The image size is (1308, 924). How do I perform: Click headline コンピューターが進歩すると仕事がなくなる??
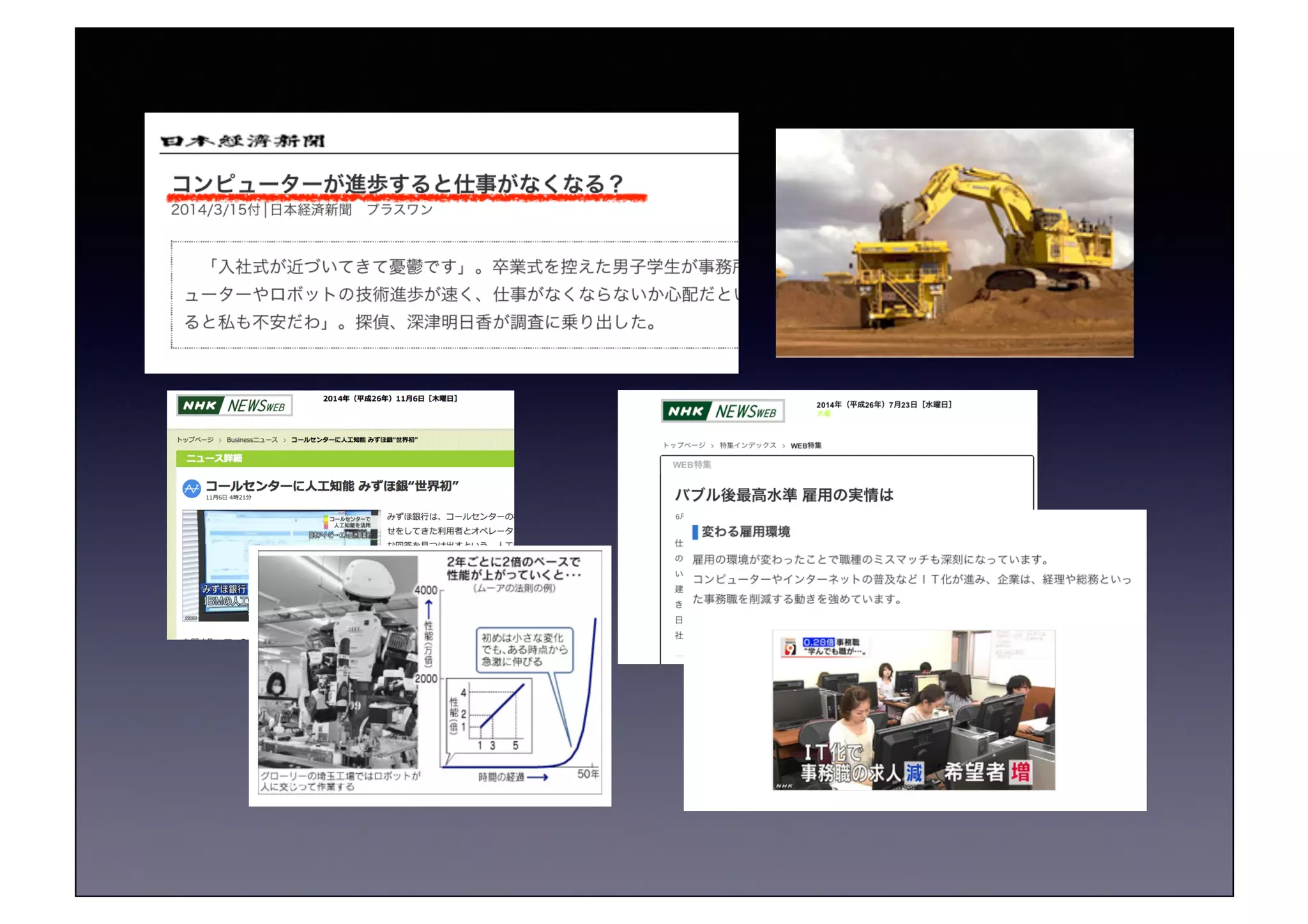(397, 184)
